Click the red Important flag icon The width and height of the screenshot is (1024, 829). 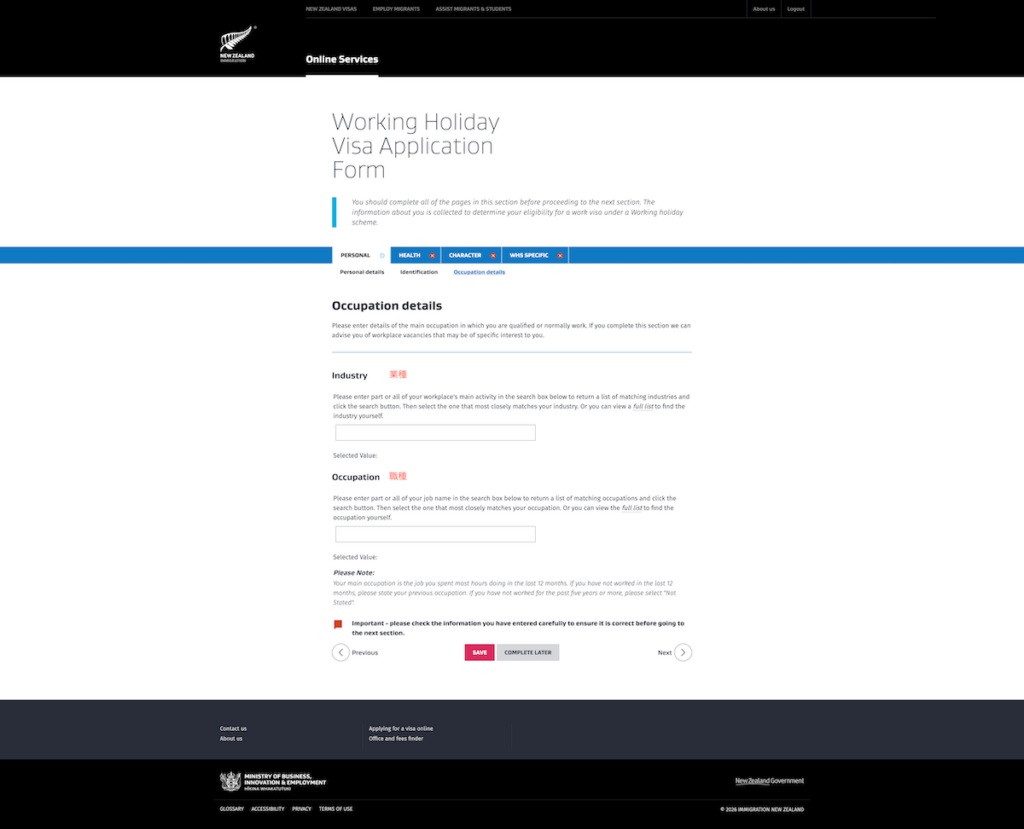(338, 625)
